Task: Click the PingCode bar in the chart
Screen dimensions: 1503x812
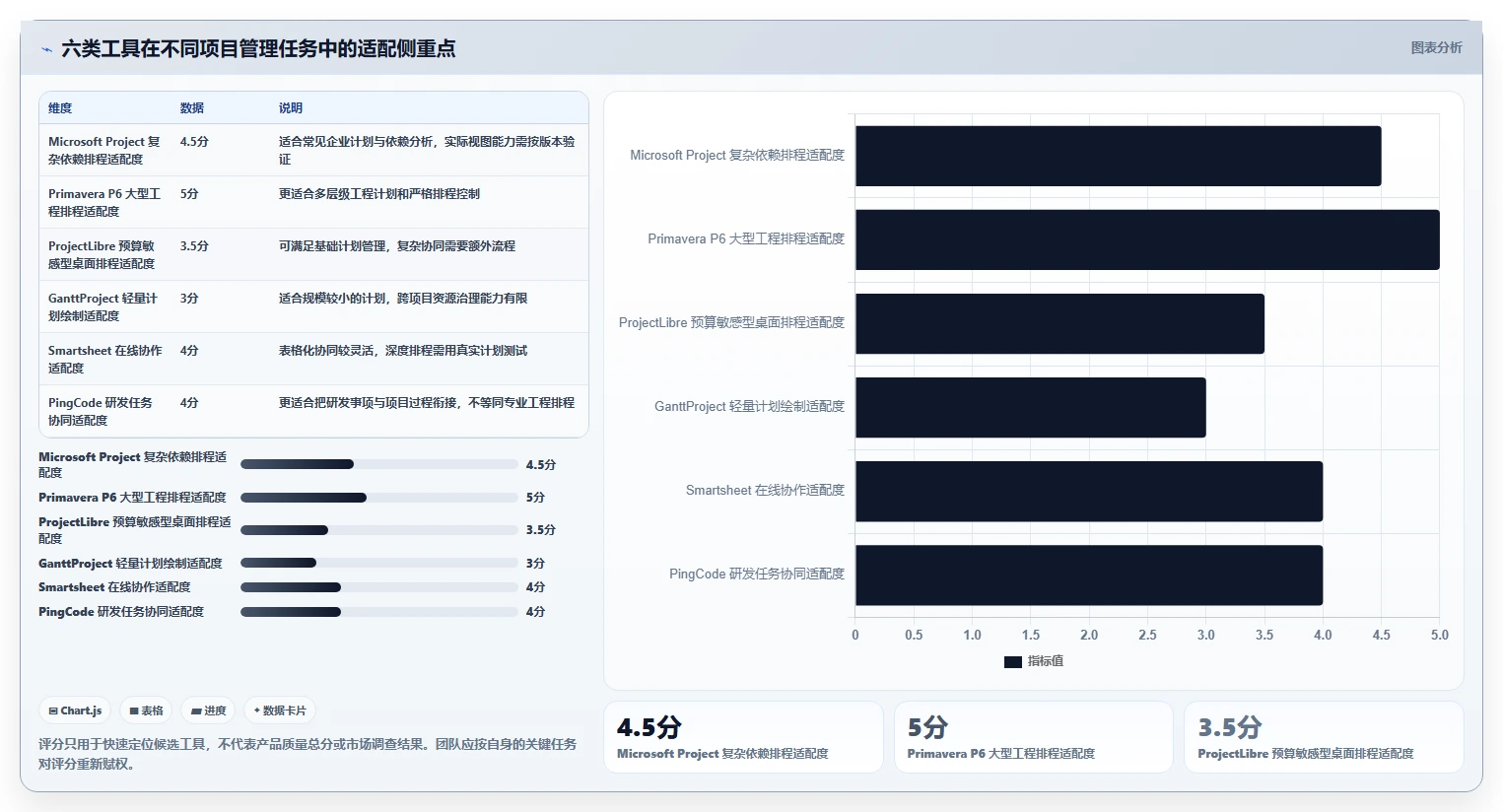Action: [1089, 575]
